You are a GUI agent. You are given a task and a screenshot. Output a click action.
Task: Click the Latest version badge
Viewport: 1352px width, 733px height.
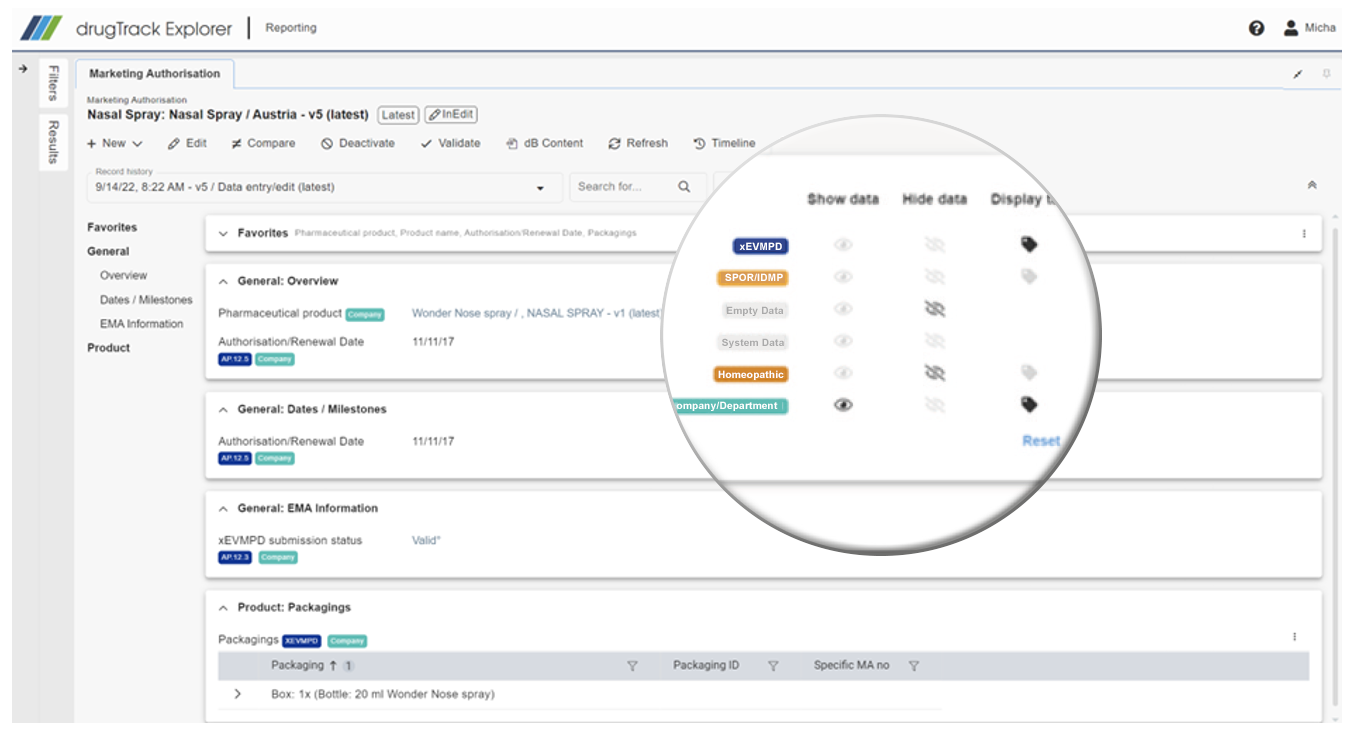398,115
